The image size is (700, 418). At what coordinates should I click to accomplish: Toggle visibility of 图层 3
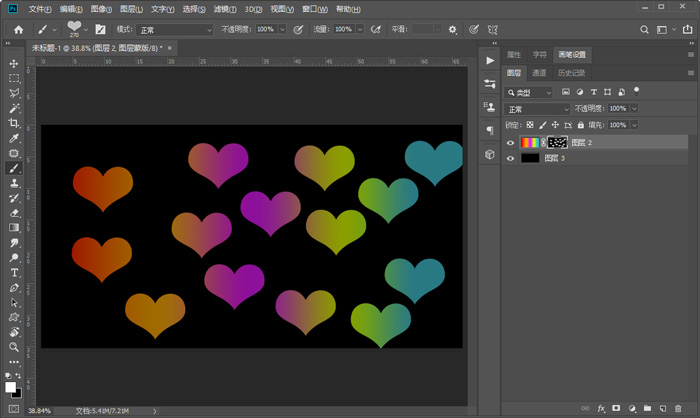pyautogui.click(x=511, y=158)
